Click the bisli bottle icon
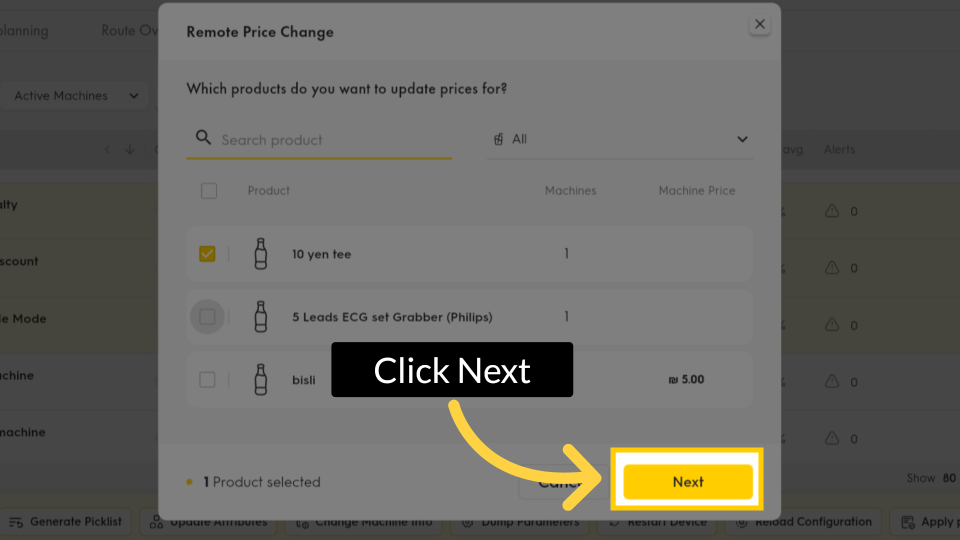The image size is (960, 540). [x=261, y=380]
